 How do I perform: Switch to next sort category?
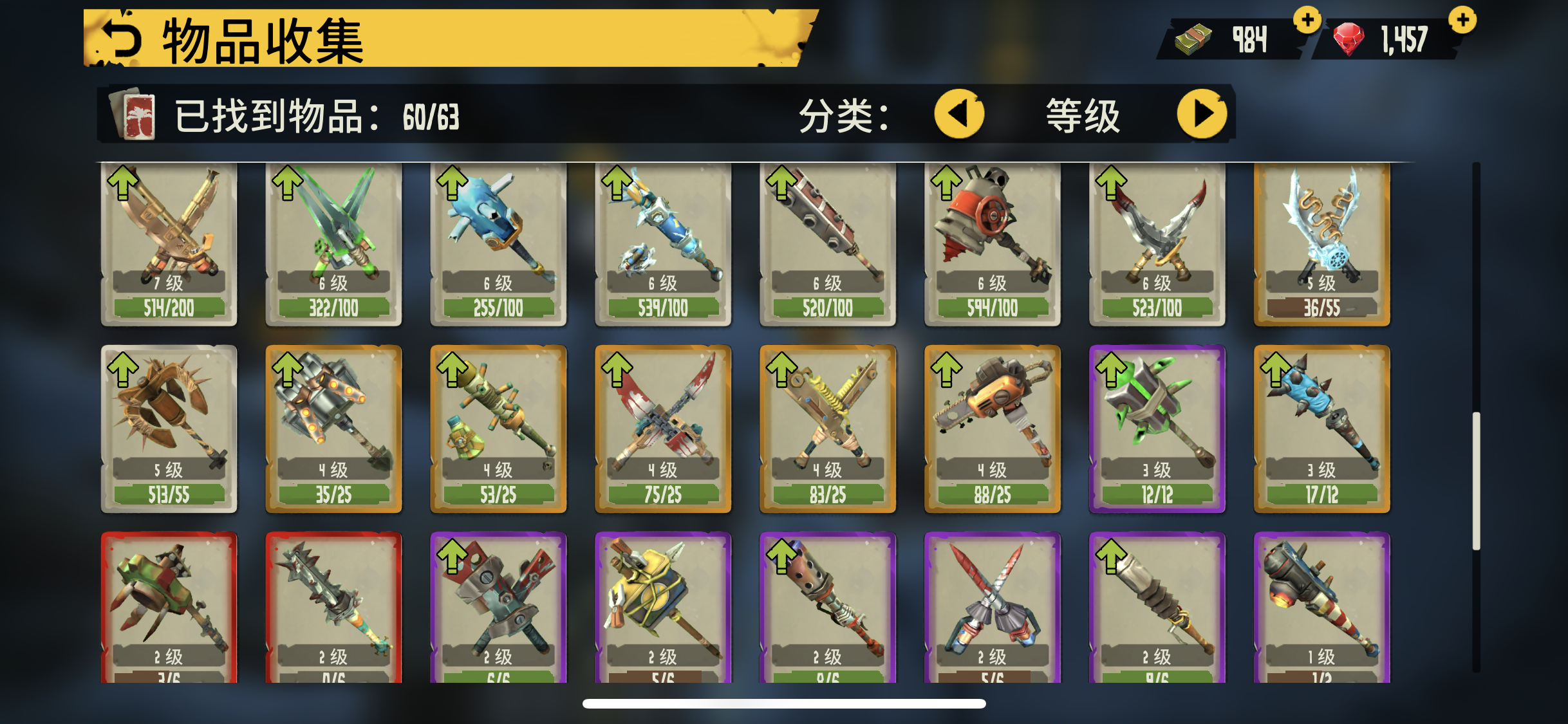(x=1202, y=114)
